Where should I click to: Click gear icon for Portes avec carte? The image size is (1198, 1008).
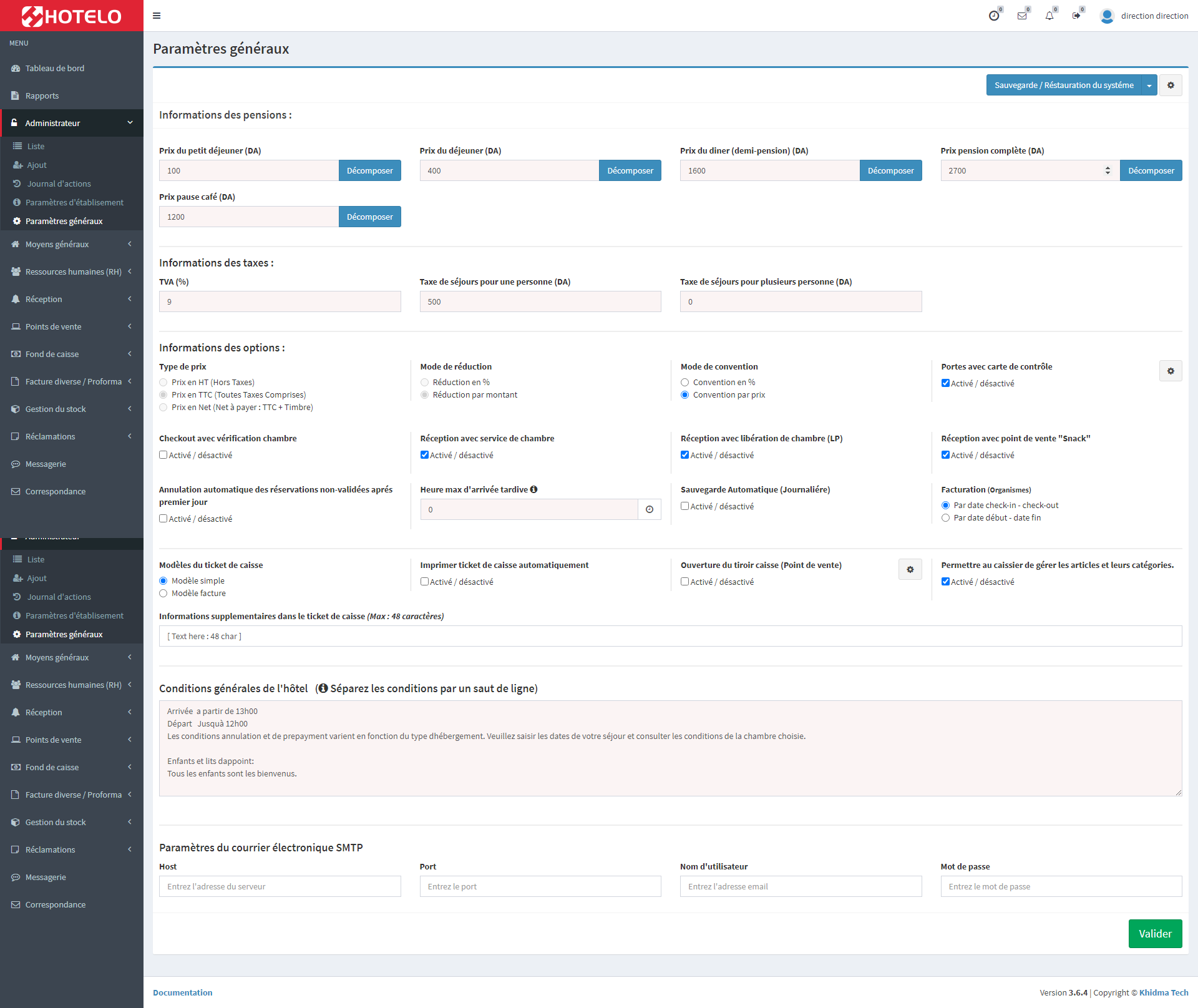1171,371
